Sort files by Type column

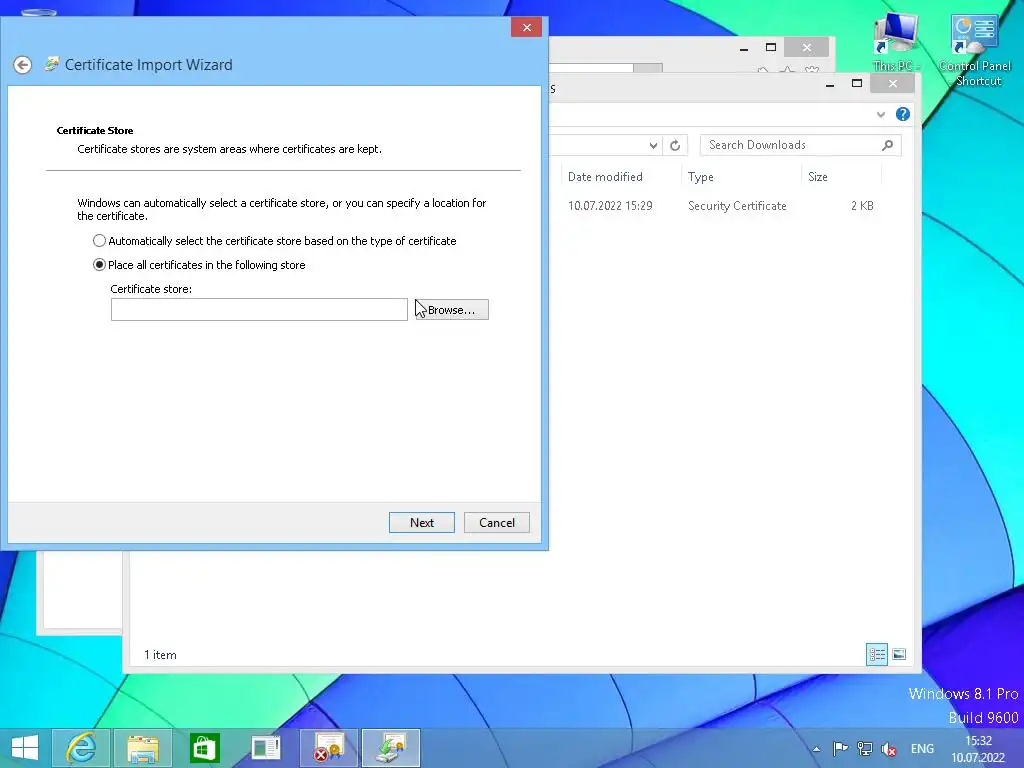(x=741, y=177)
